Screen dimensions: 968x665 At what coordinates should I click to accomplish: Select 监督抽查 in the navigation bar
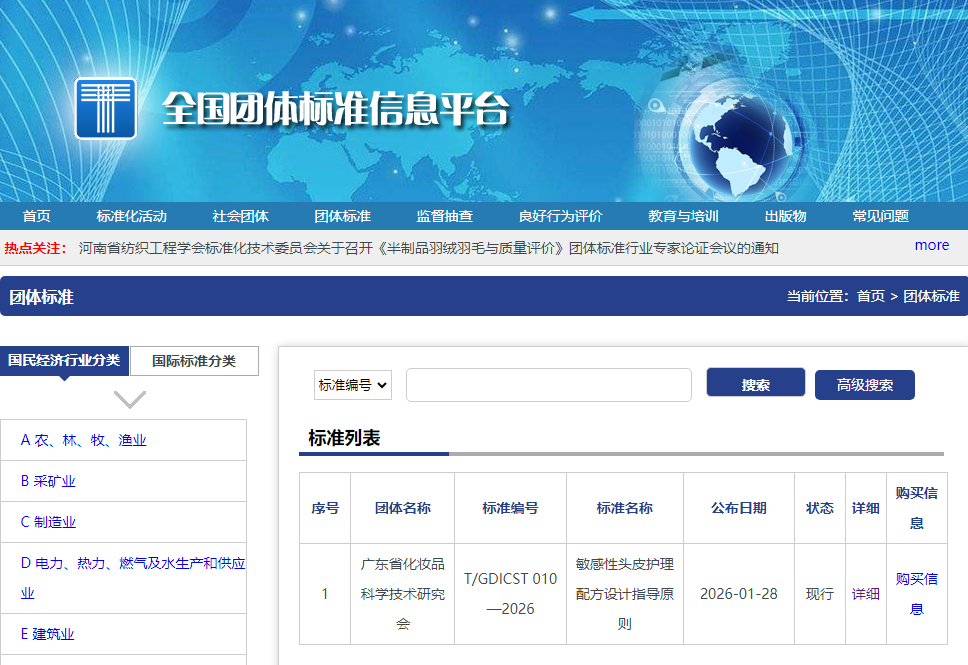(444, 216)
